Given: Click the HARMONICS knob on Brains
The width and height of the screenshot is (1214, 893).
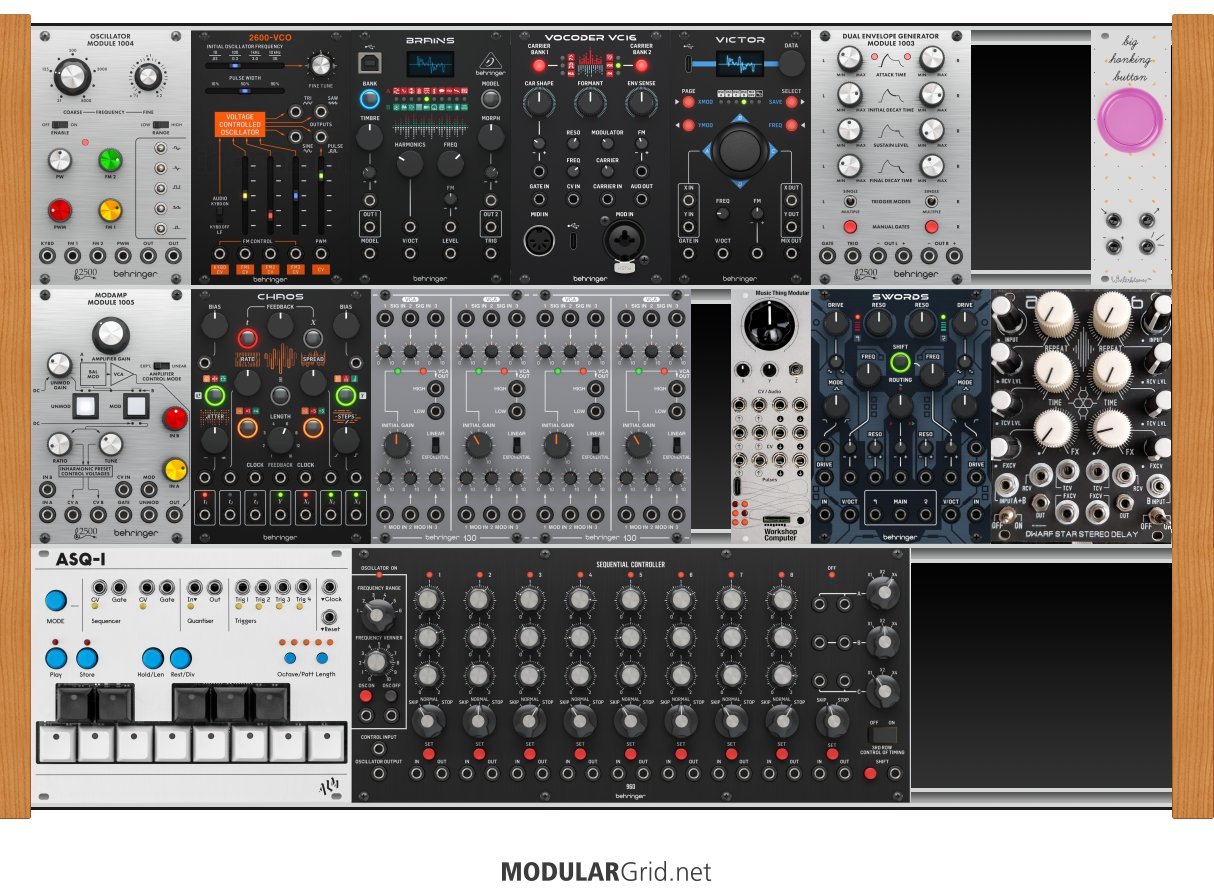Looking at the screenshot, I should [409, 165].
